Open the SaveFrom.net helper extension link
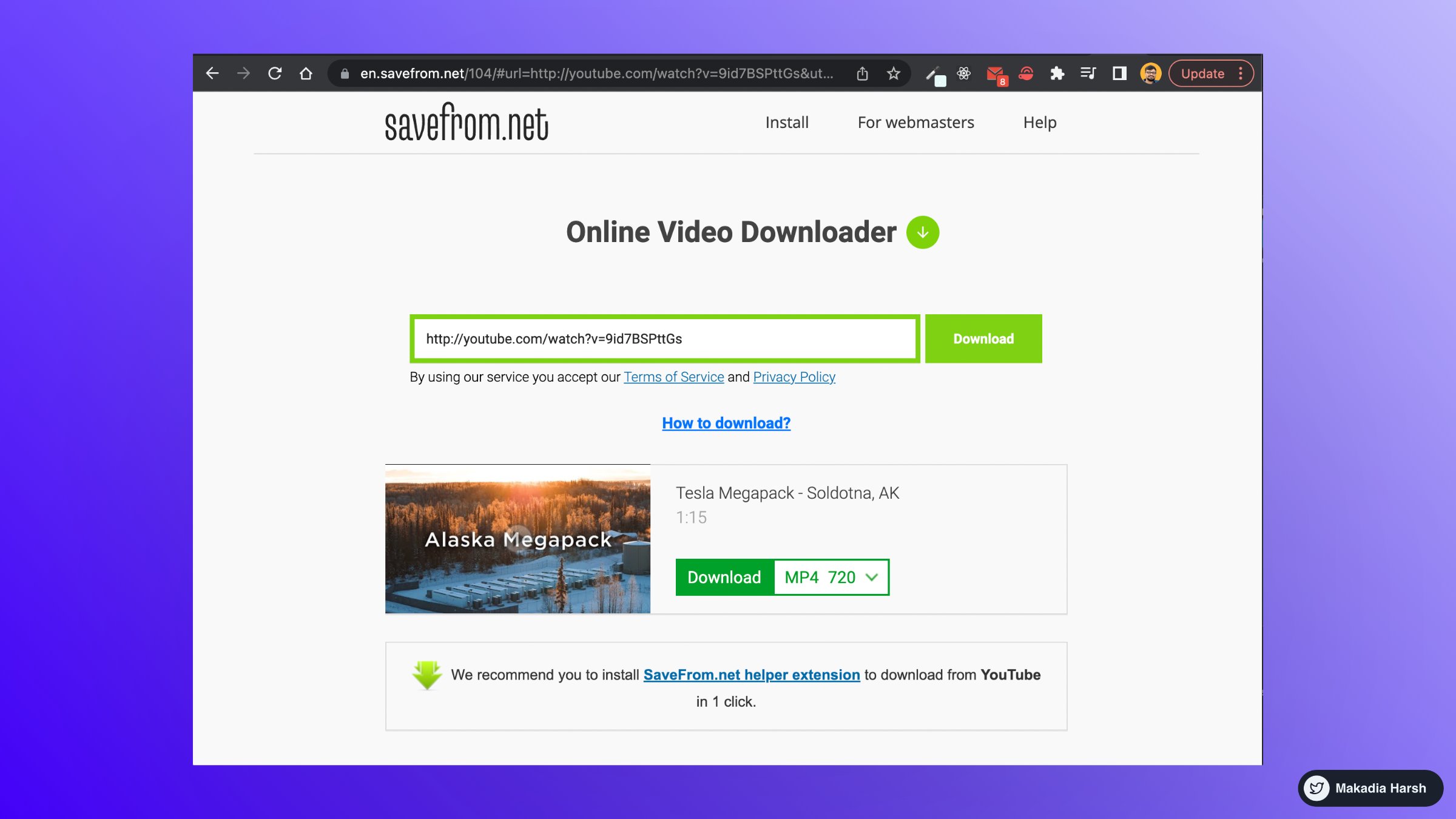1456x819 pixels. pos(752,675)
